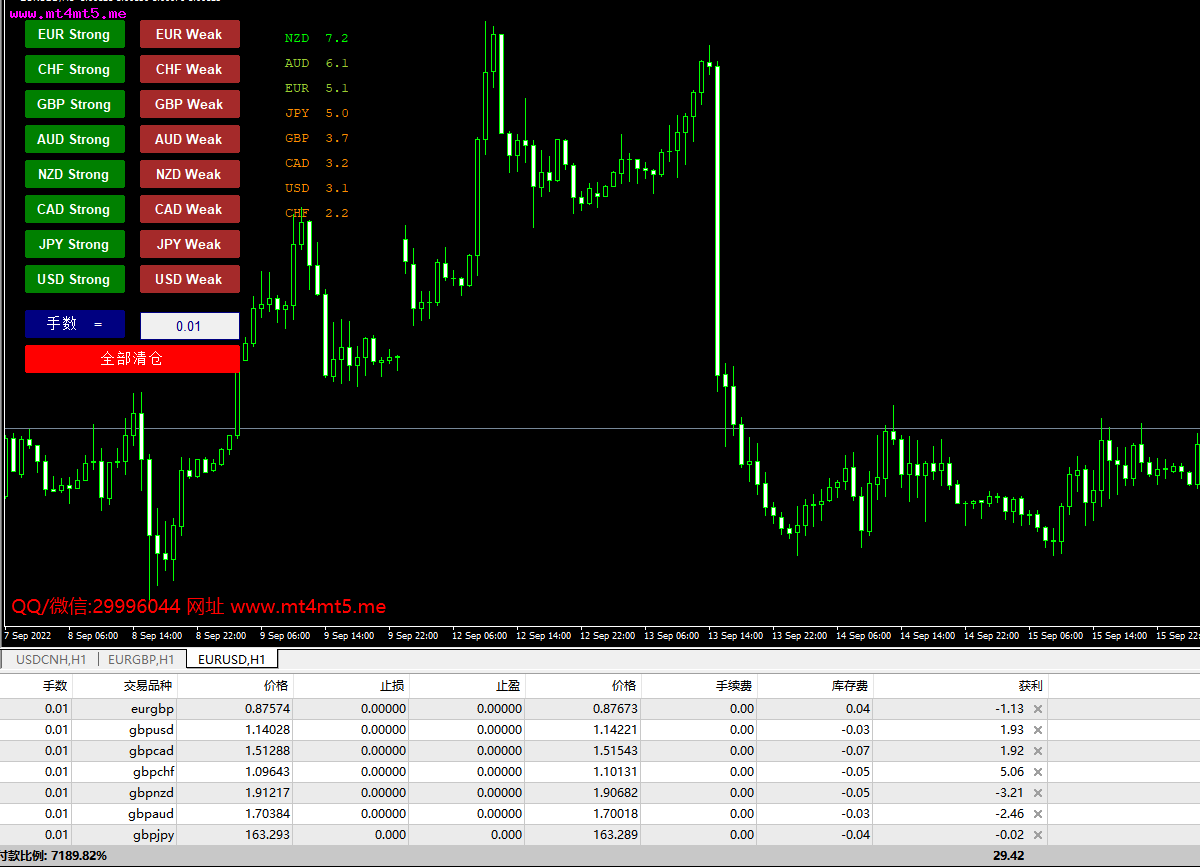Click the open price 1.14028
1200x867 pixels.
(267, 730)
